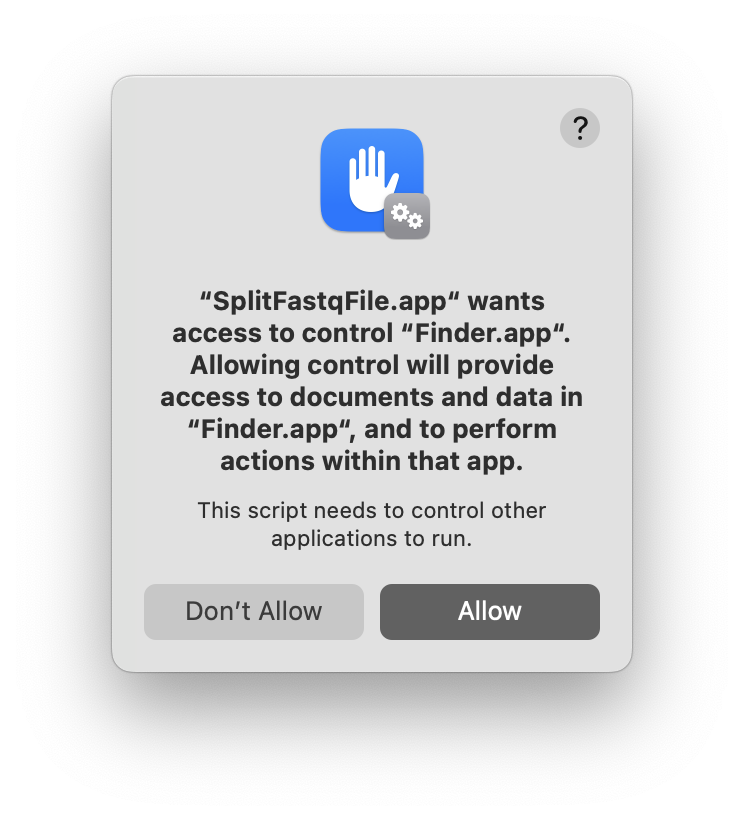Grant control by choosing Allow
Viewport: 744px width, 820px height.
490,611
